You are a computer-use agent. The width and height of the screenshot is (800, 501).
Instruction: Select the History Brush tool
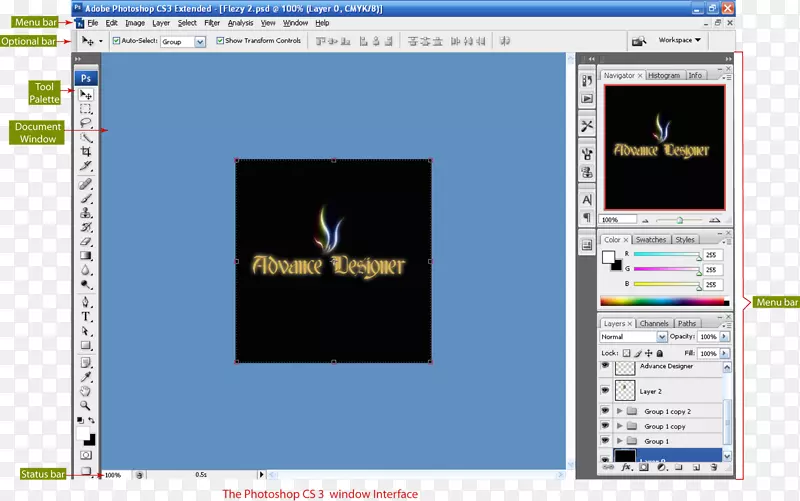(x=86, y=227)
